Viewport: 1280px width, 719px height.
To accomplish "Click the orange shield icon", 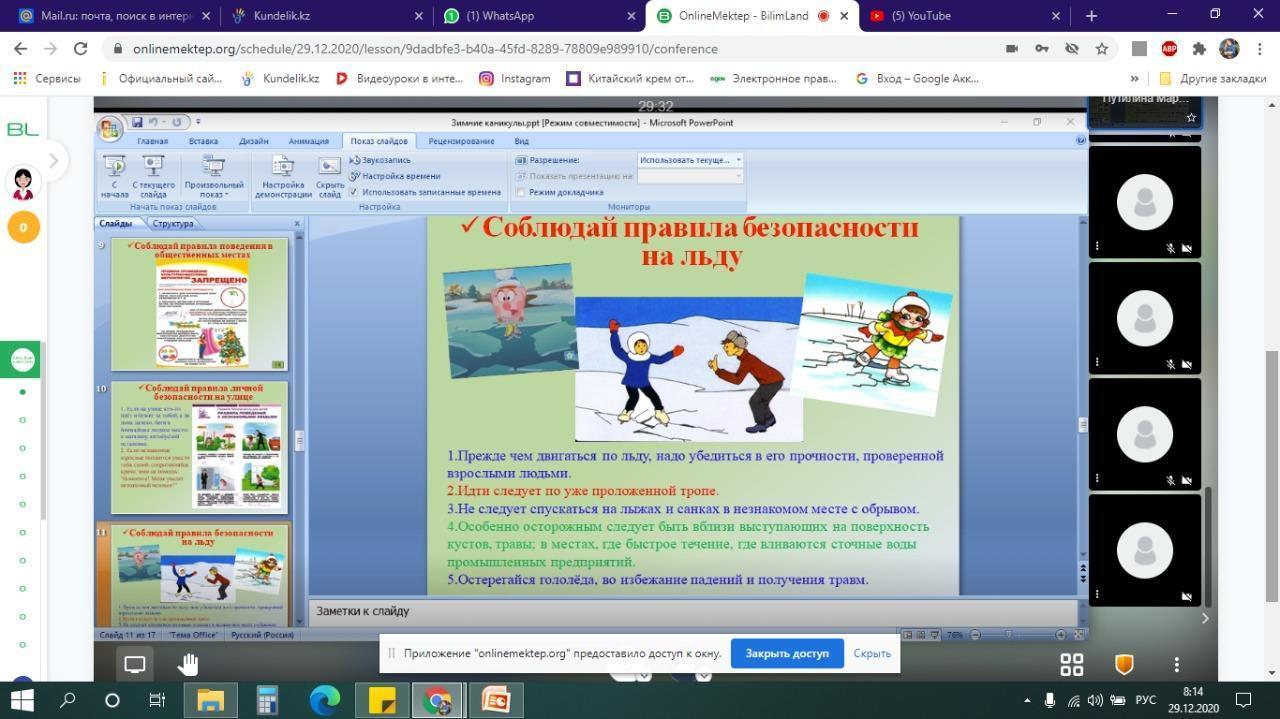I will pyautogui.click(x=1124, y=664).
